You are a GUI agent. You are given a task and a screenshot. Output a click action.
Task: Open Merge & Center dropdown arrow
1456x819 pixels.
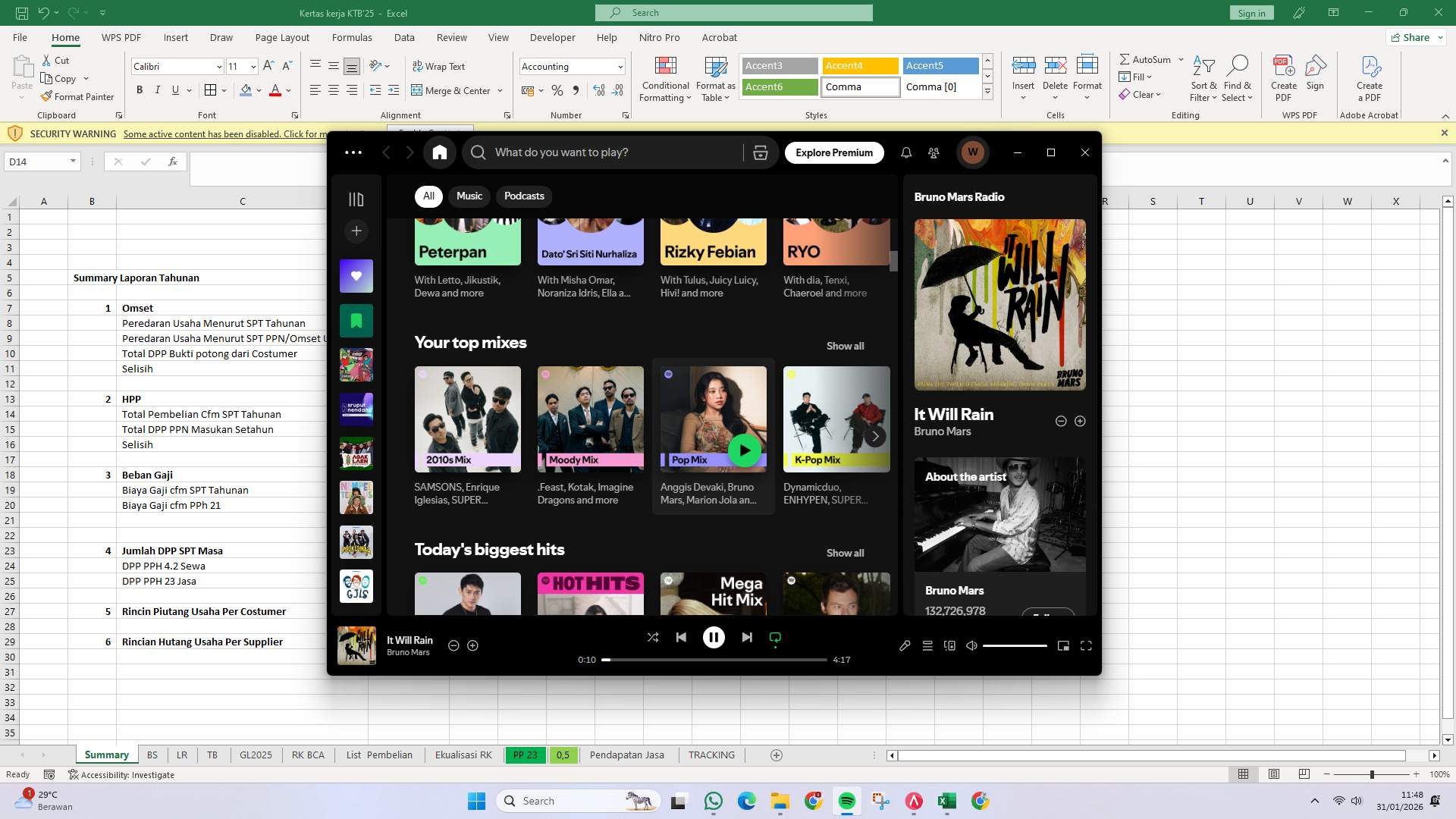click(x=500, y=91)
